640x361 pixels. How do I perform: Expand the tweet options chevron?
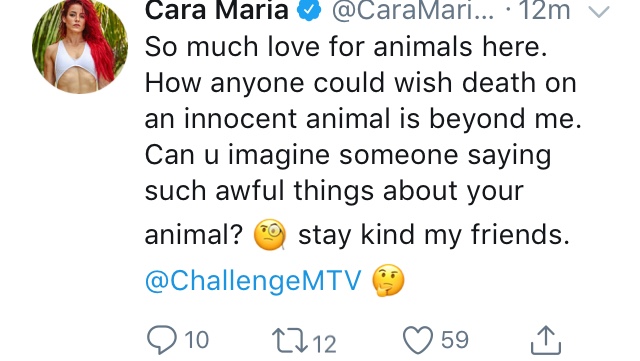pos(599,11)
